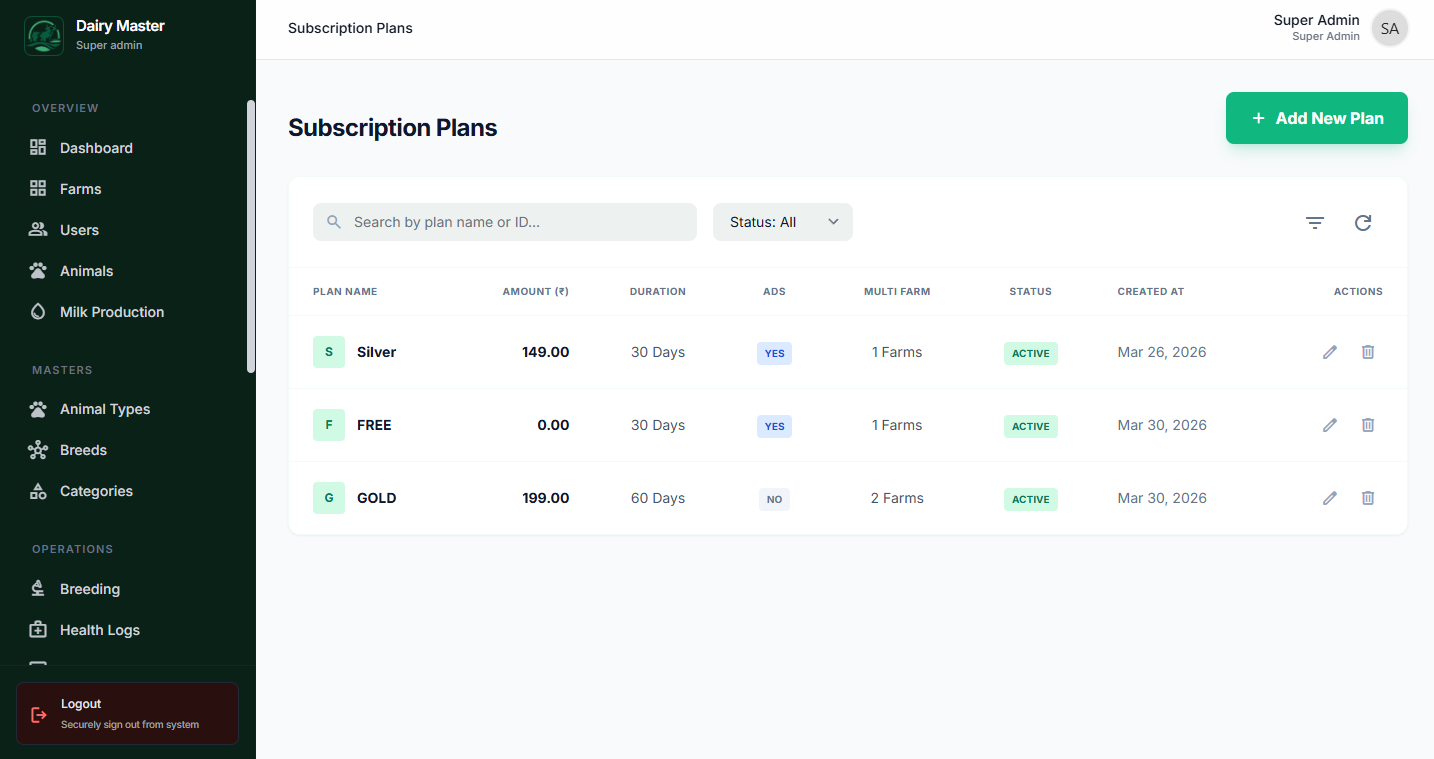1434x759 pixels.
Task: Click the ACTIVE status badge on GOLD plan
Action: (1030, 498)
